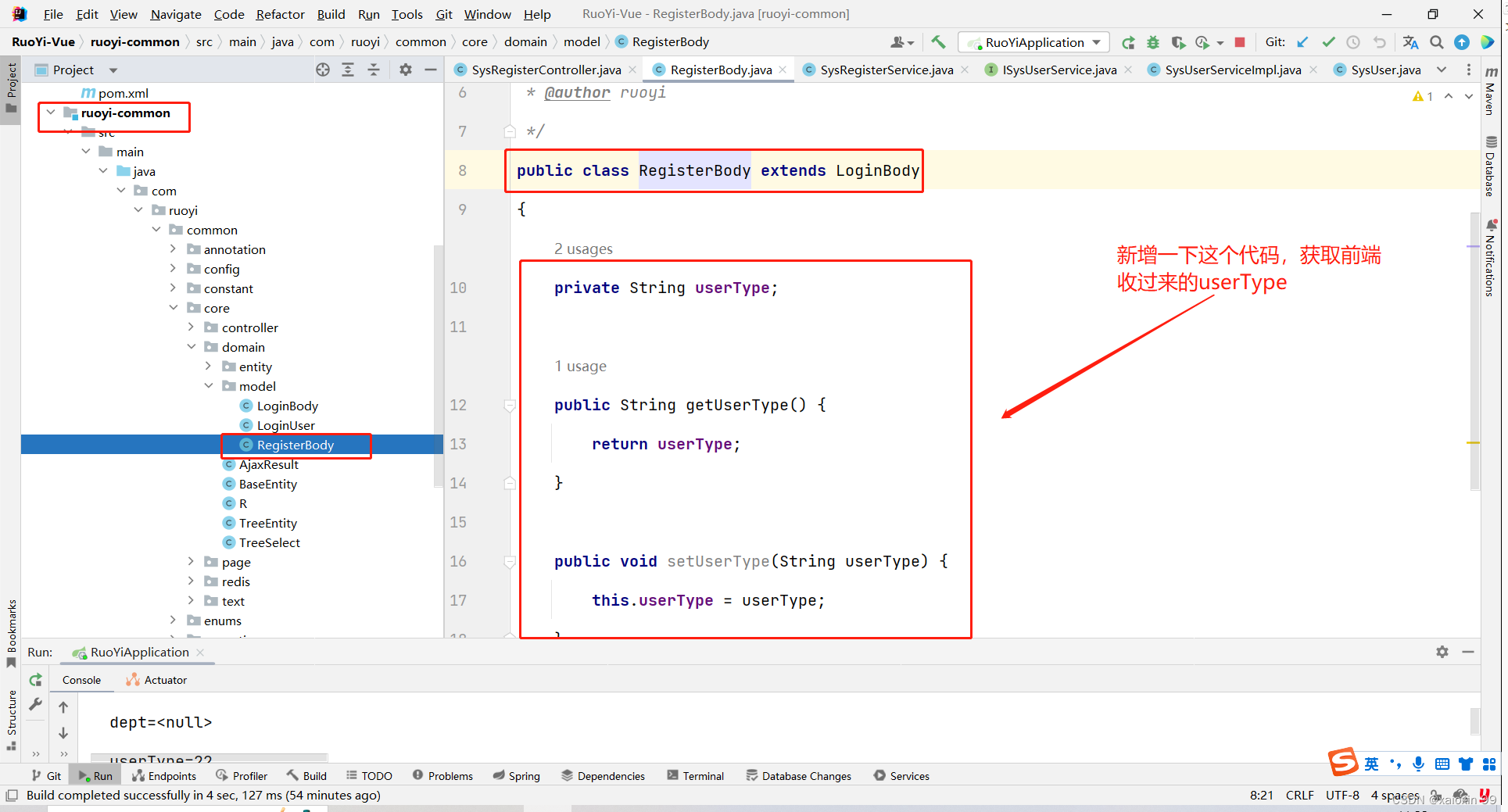The image size is (1508, 812).
Task: Open the Terminal tool window
Action: tap(695, 776)
